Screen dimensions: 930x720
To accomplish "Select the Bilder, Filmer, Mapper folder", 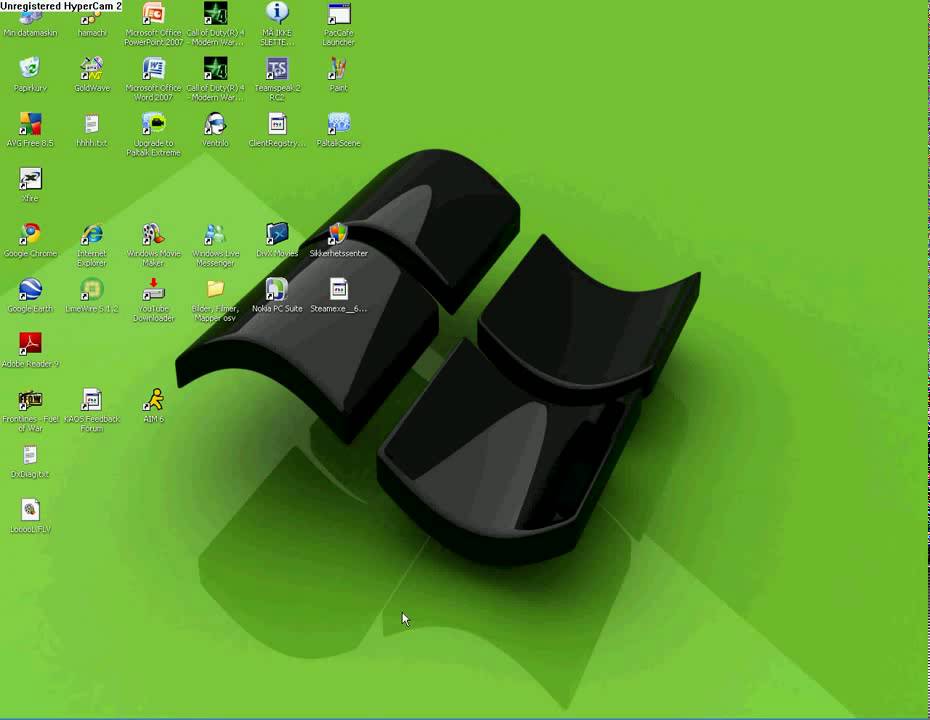I will [215, 290].
